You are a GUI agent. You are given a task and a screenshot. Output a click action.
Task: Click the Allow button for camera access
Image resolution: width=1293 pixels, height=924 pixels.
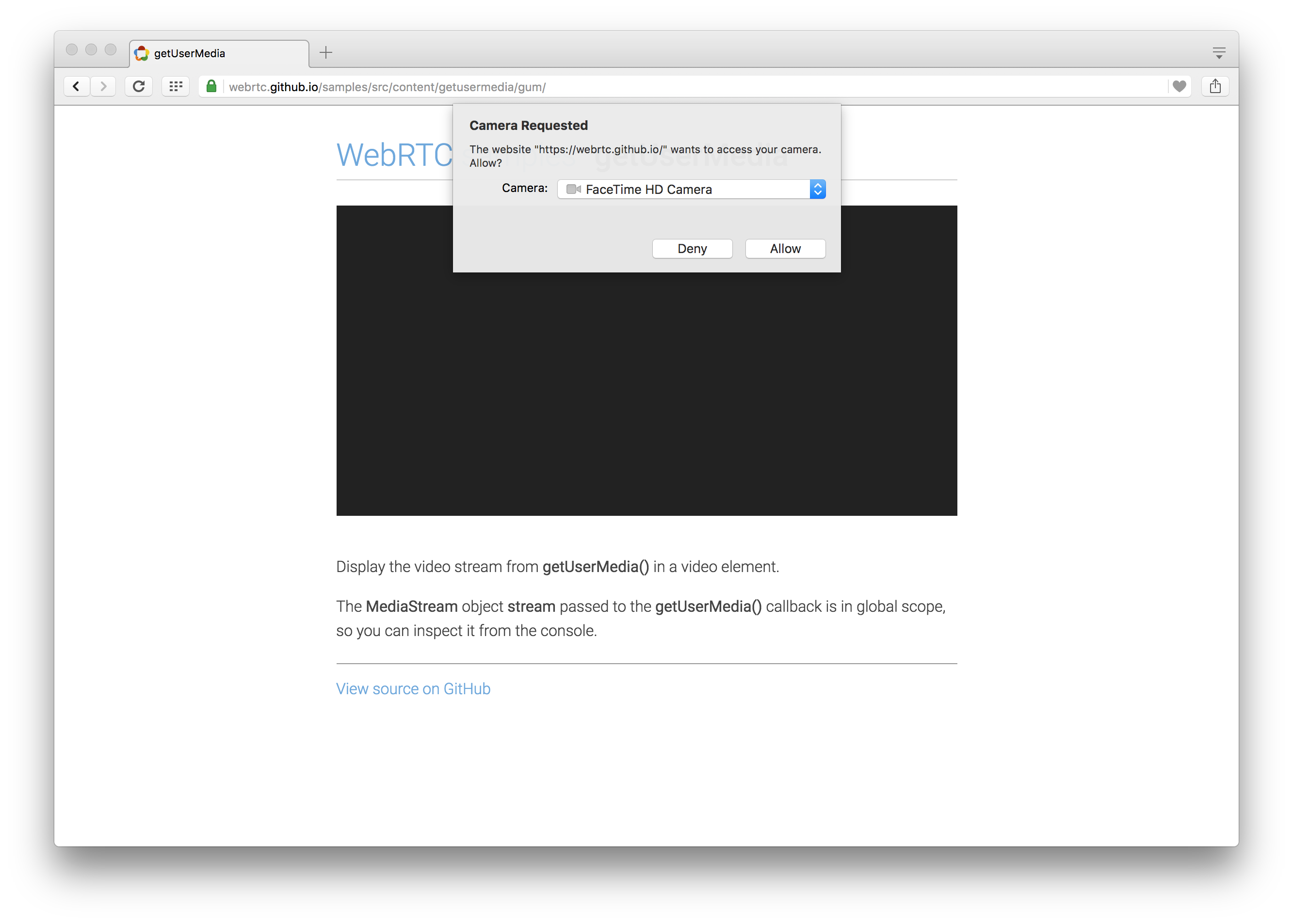point(785,248)
